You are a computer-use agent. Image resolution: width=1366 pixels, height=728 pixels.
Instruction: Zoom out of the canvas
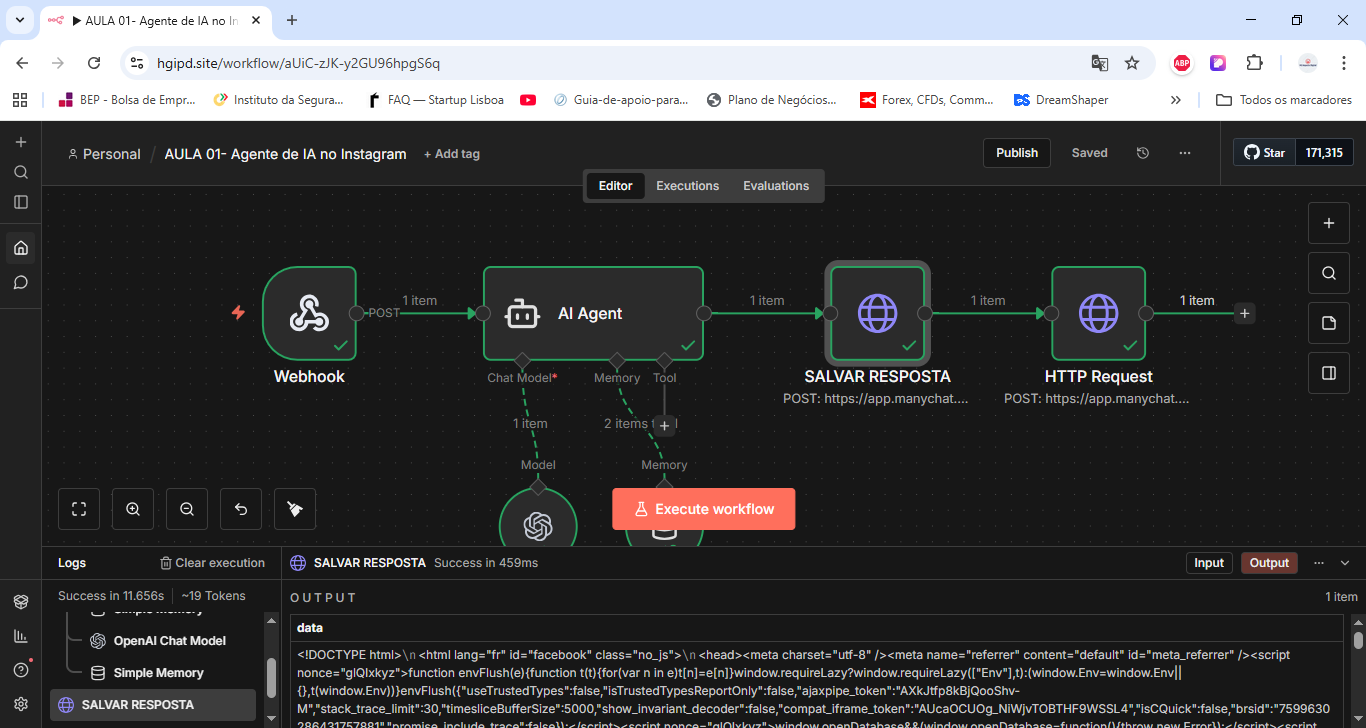(187, 509)
